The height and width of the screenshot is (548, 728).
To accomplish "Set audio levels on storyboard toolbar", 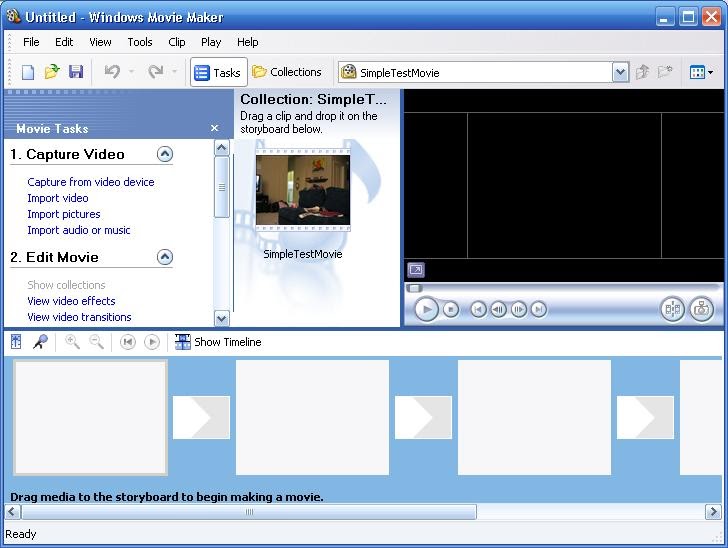I will point(16,342).
